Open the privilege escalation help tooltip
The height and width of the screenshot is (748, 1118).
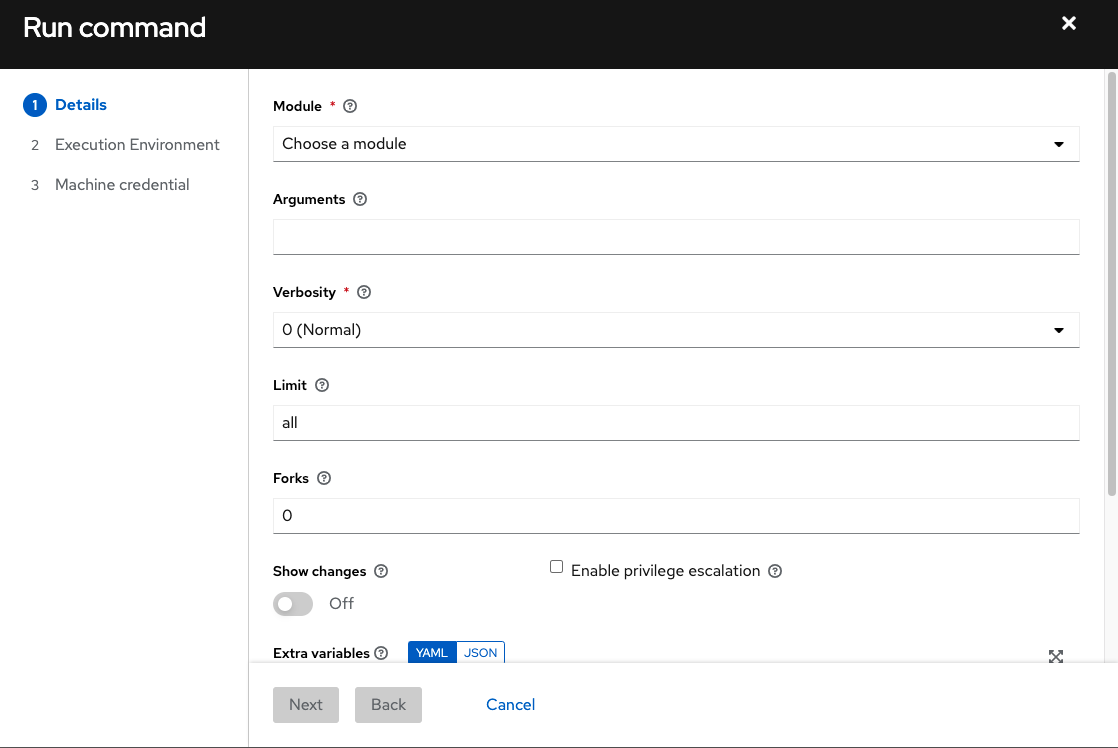click(775, 571)
